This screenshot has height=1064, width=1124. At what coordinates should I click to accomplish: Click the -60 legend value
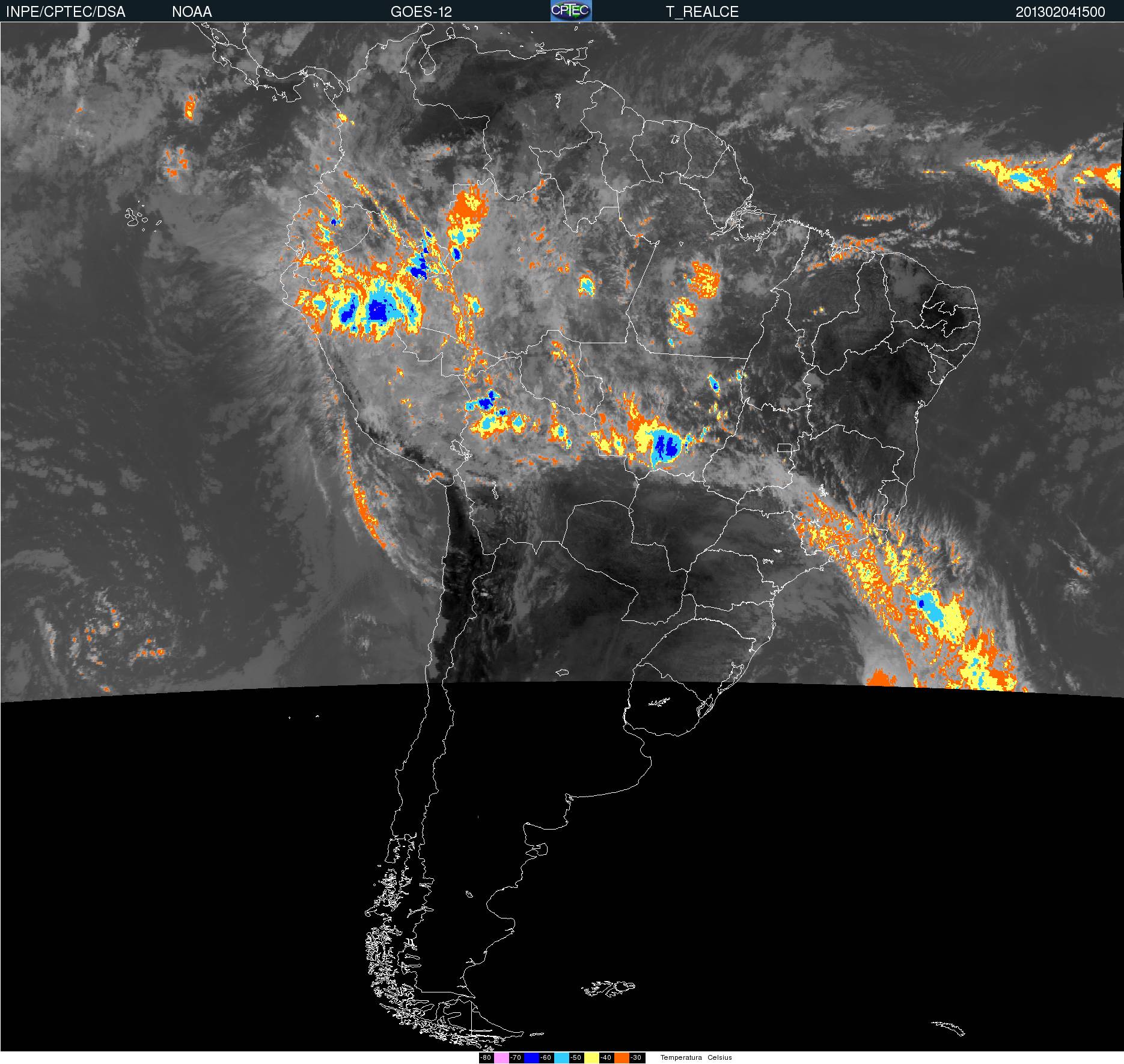click(x=546, y=1058)
